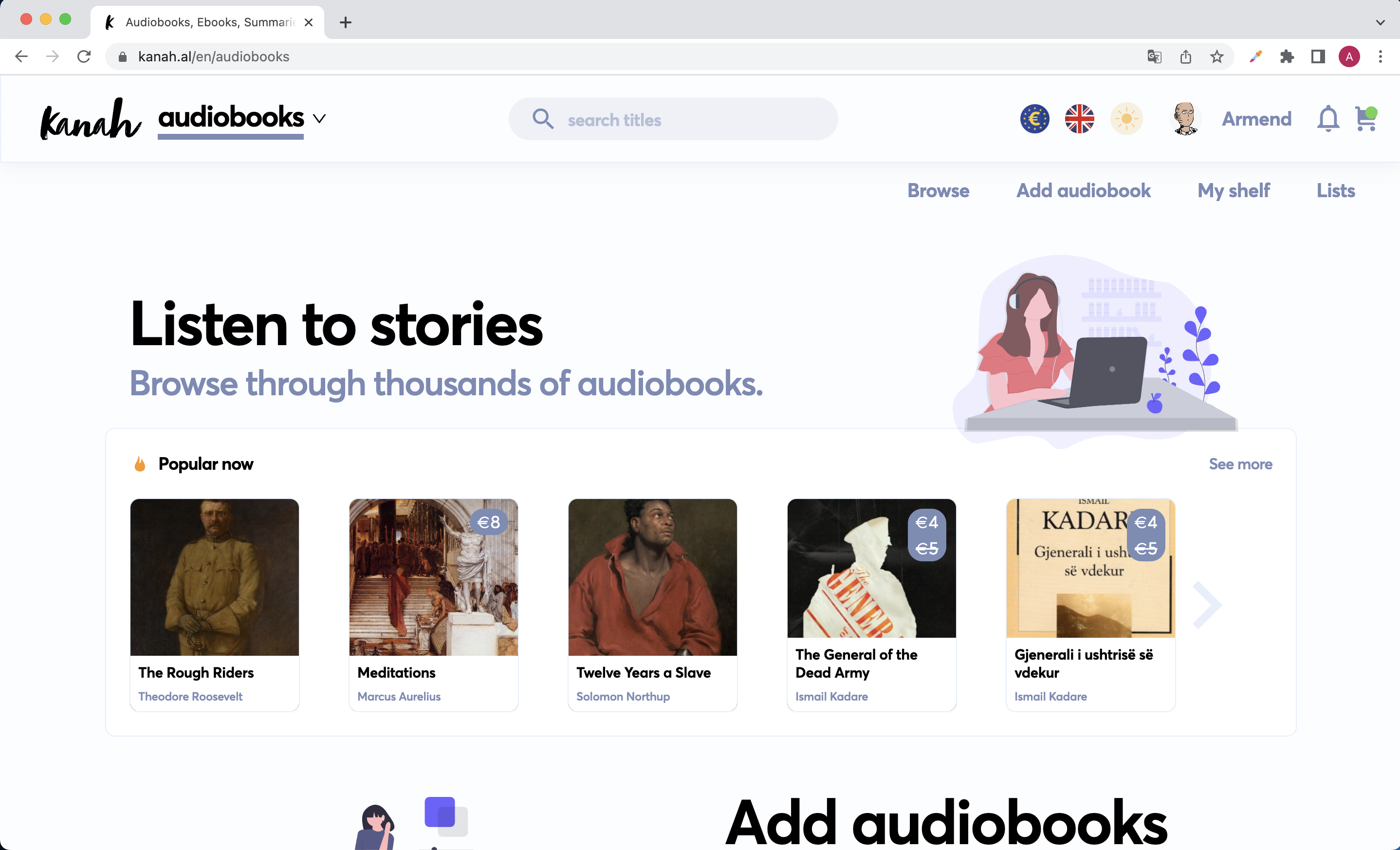The width and height of the screenshot is (1400, 850).
Task: Close the Audiobooks, Ebooks tab
Action: click(x=309, y=22)
